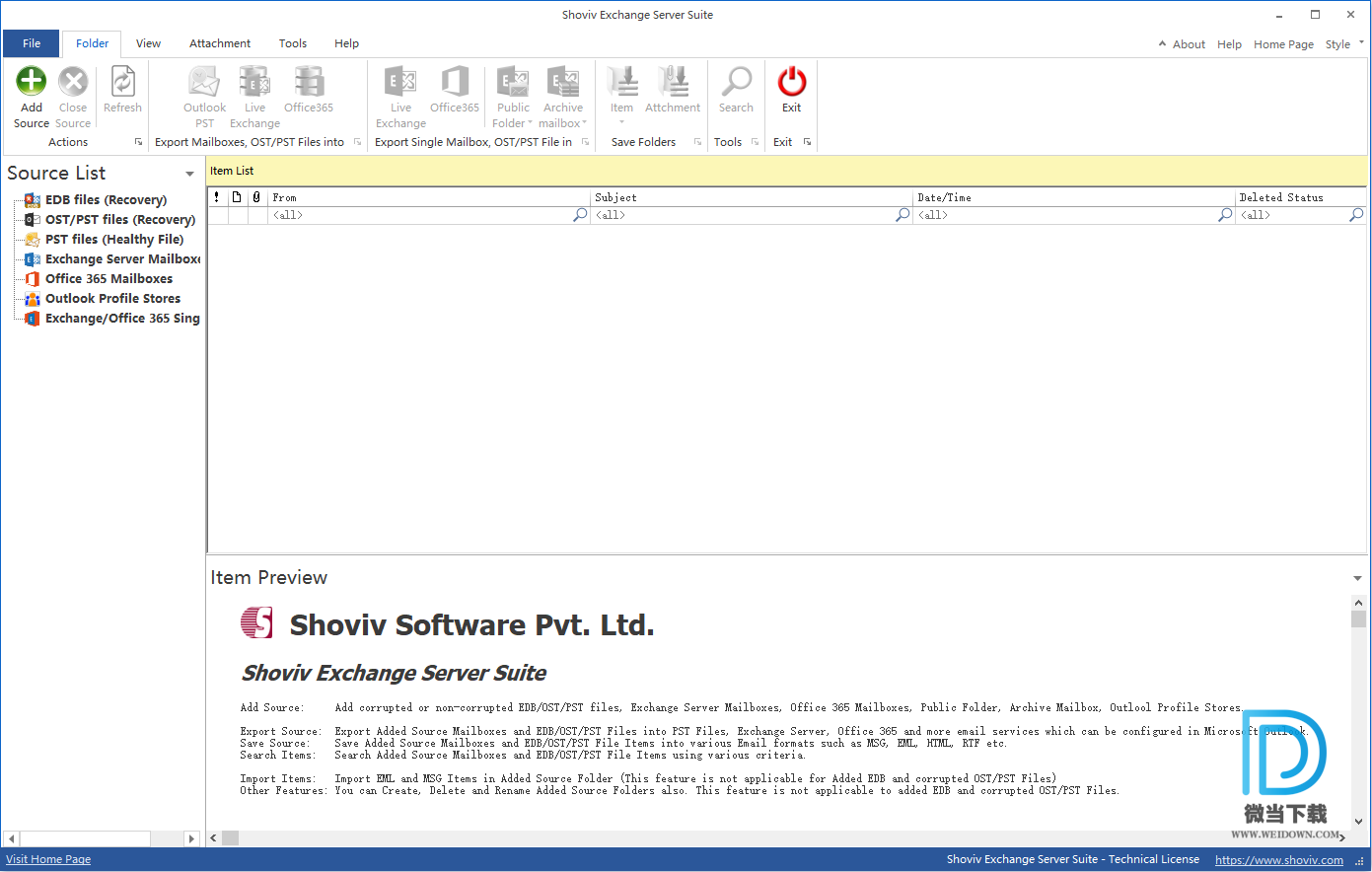Open the File menu

32,43
